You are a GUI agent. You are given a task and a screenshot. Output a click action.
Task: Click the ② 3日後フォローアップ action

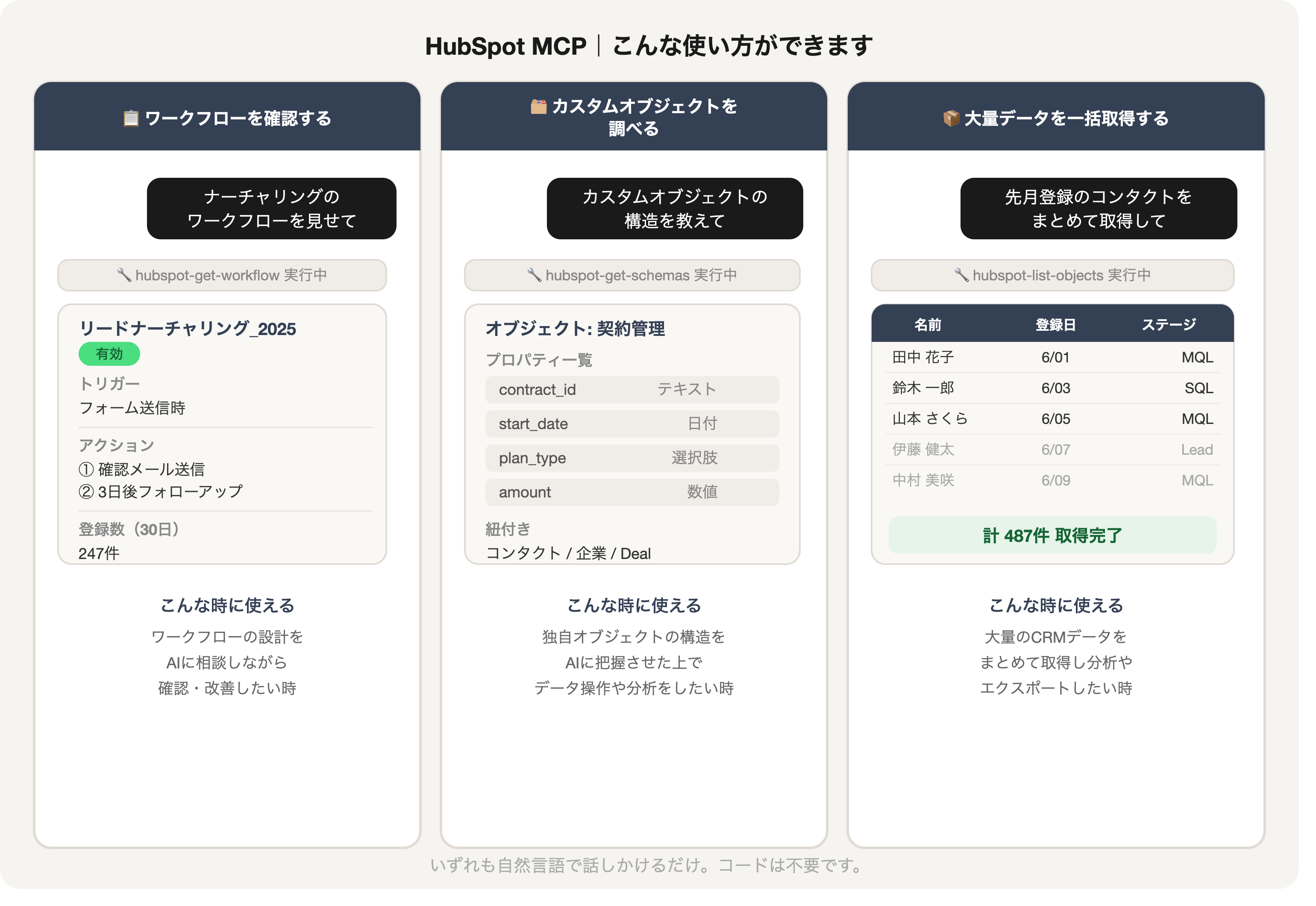coord(161,491)
